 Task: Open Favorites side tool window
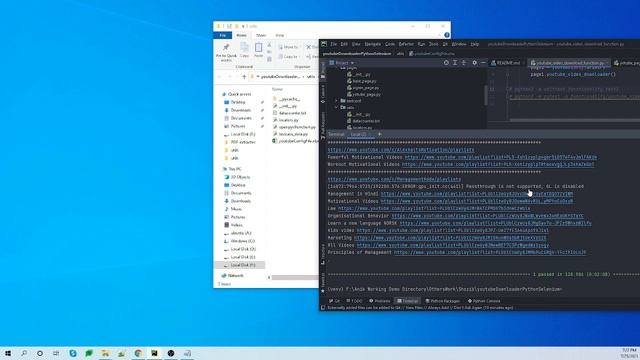[323, 283]
